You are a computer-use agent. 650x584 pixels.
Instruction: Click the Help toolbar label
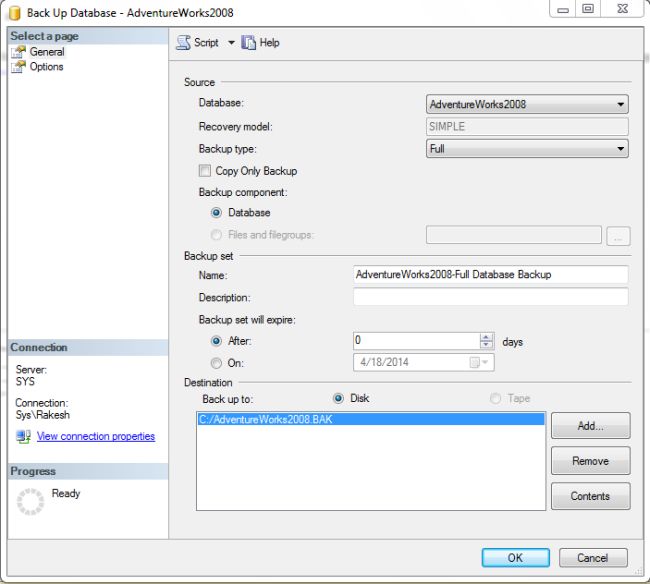pyautogui.click(x=269, y=43)
